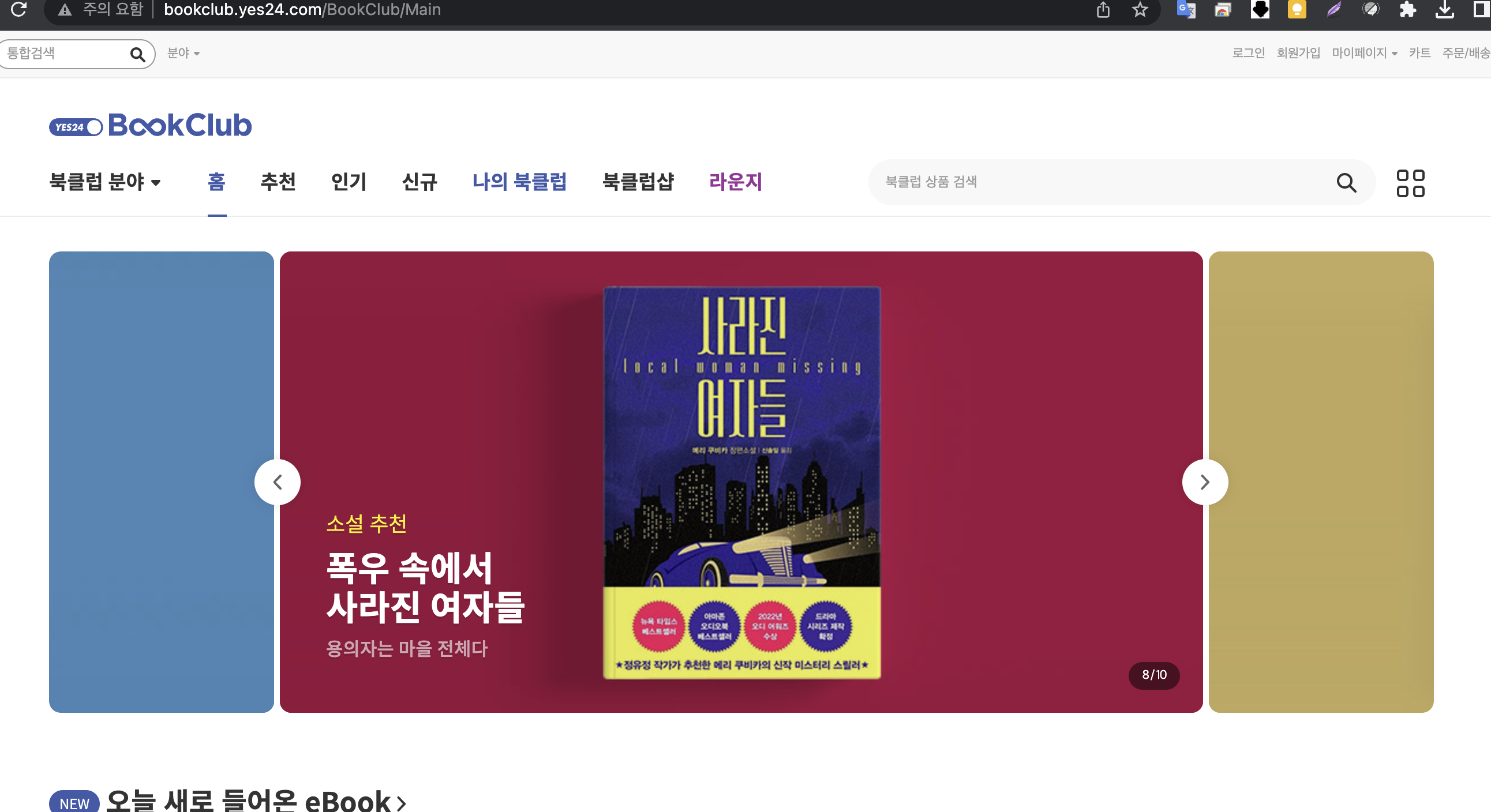Expand the 북클럽 분야 category dropdown
The height and width of the screenshot is (812, 1491).
105,182
